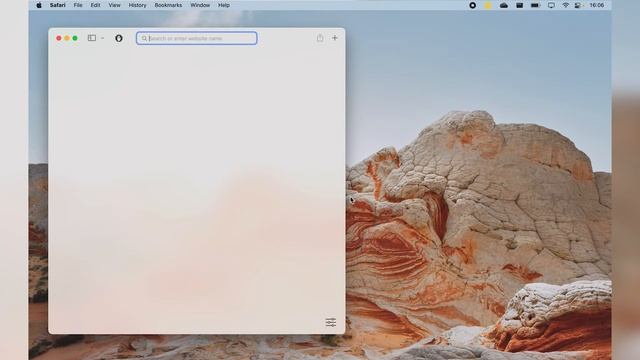640x360 pixels.
Task: Open the privacy report shield icon
Action: 119,38
